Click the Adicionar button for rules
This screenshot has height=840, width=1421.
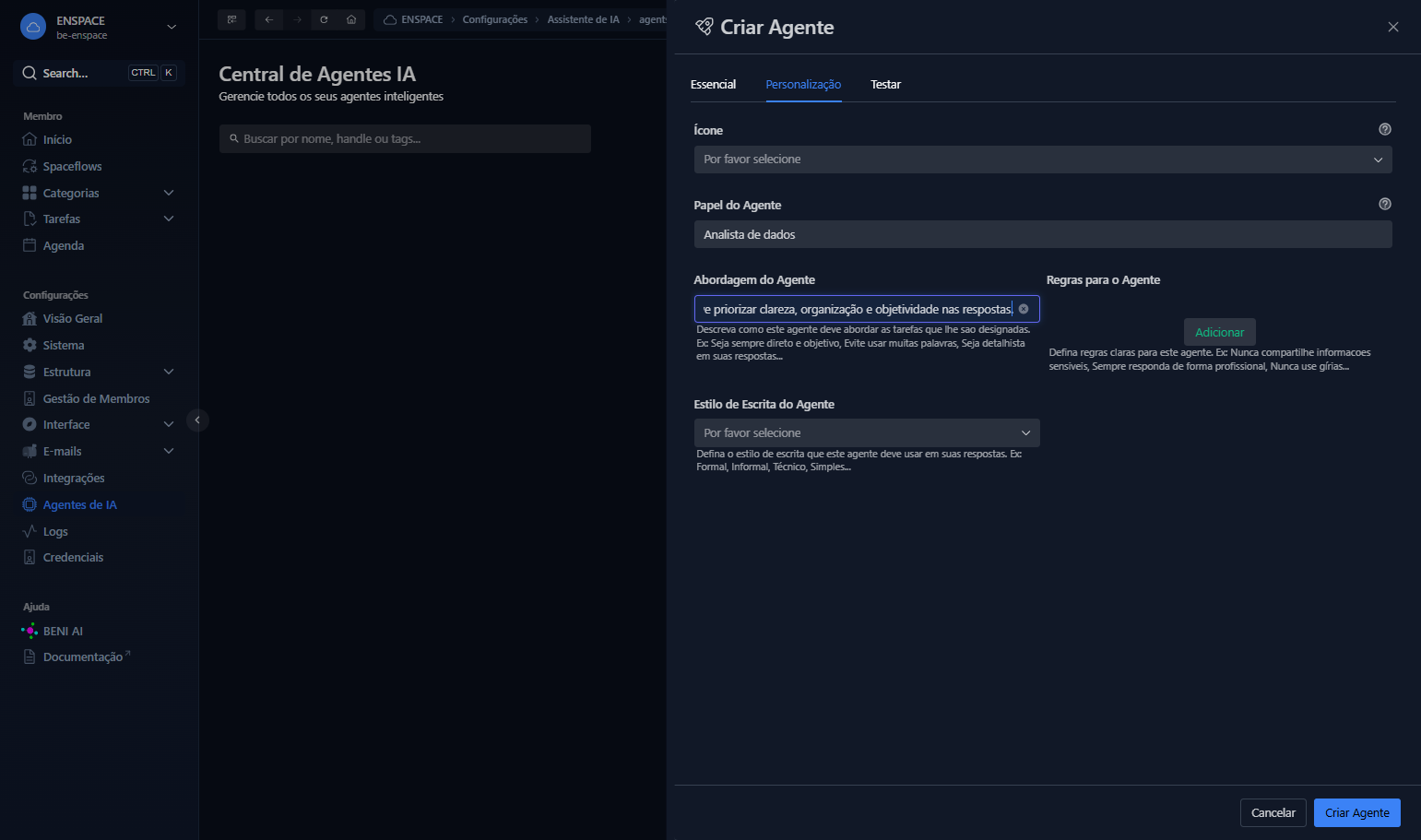(x=1219, y=332)
